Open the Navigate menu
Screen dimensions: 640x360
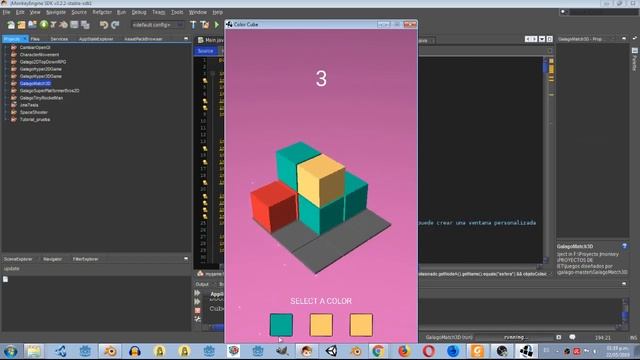(x=56, y=12)
